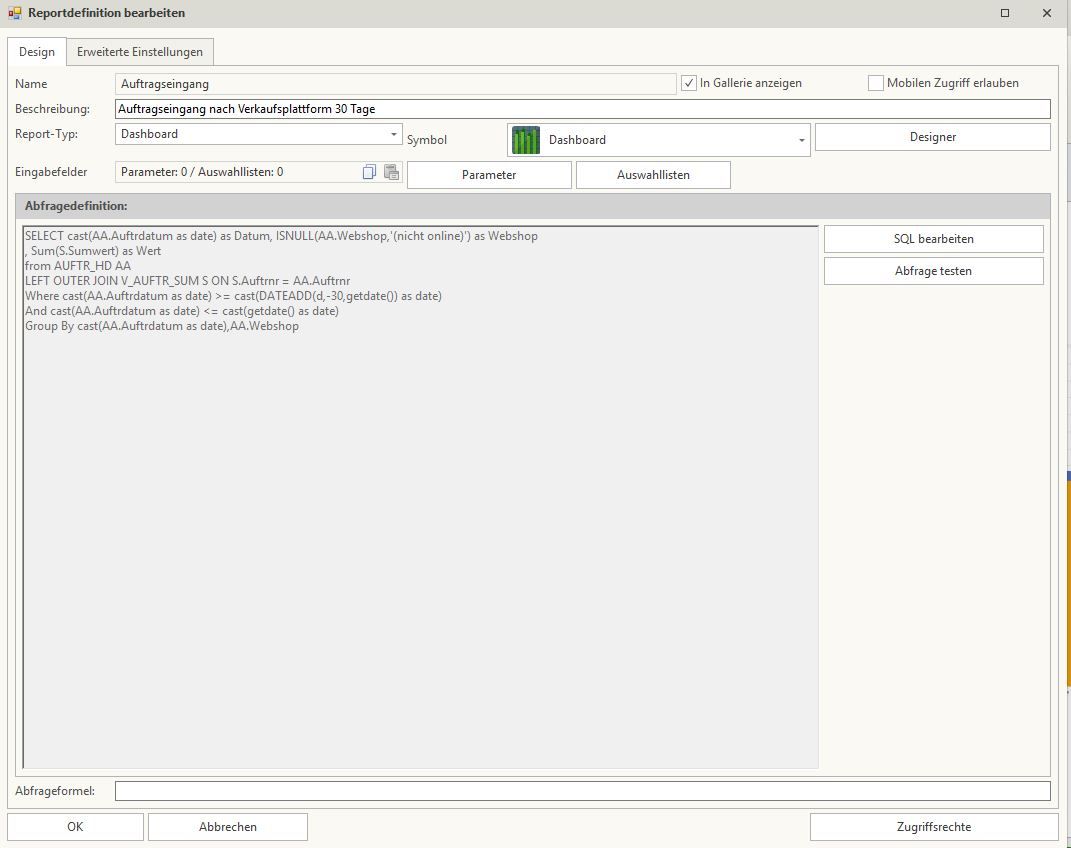Close the Reportdefinition bearbeiten dialog
The height and width of the screenshot is (848, 1071).
[x=1047, y=13]
